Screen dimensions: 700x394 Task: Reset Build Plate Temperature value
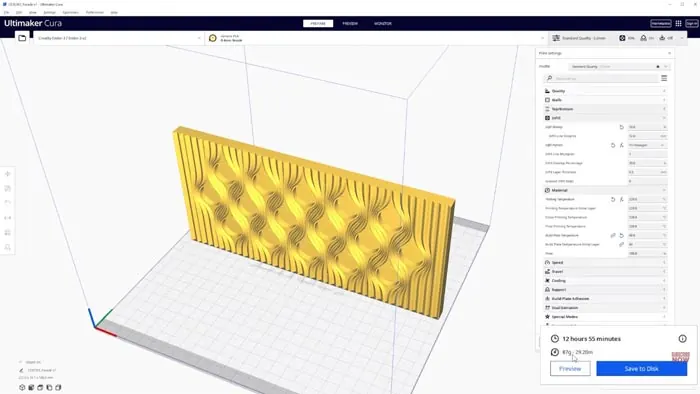coord(621,236)
